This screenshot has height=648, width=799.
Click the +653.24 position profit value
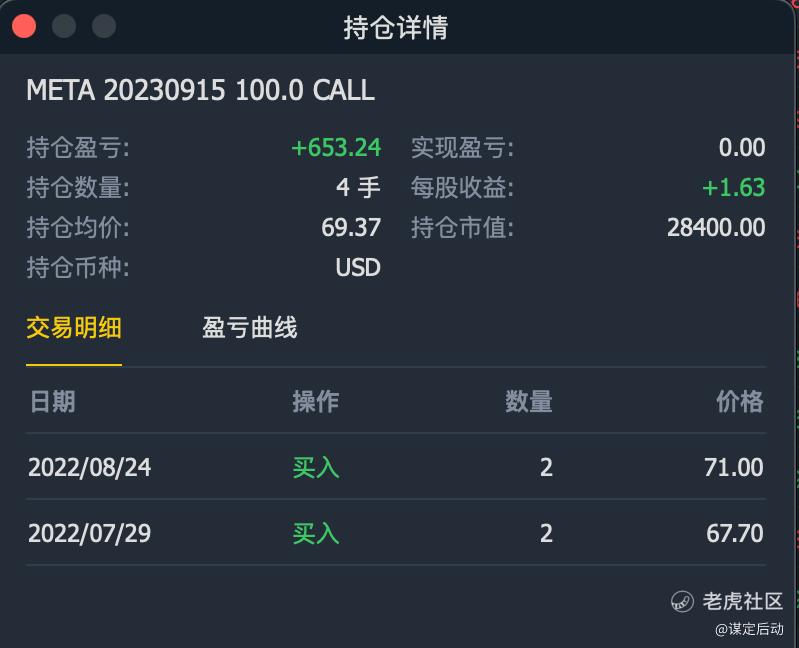336,148
